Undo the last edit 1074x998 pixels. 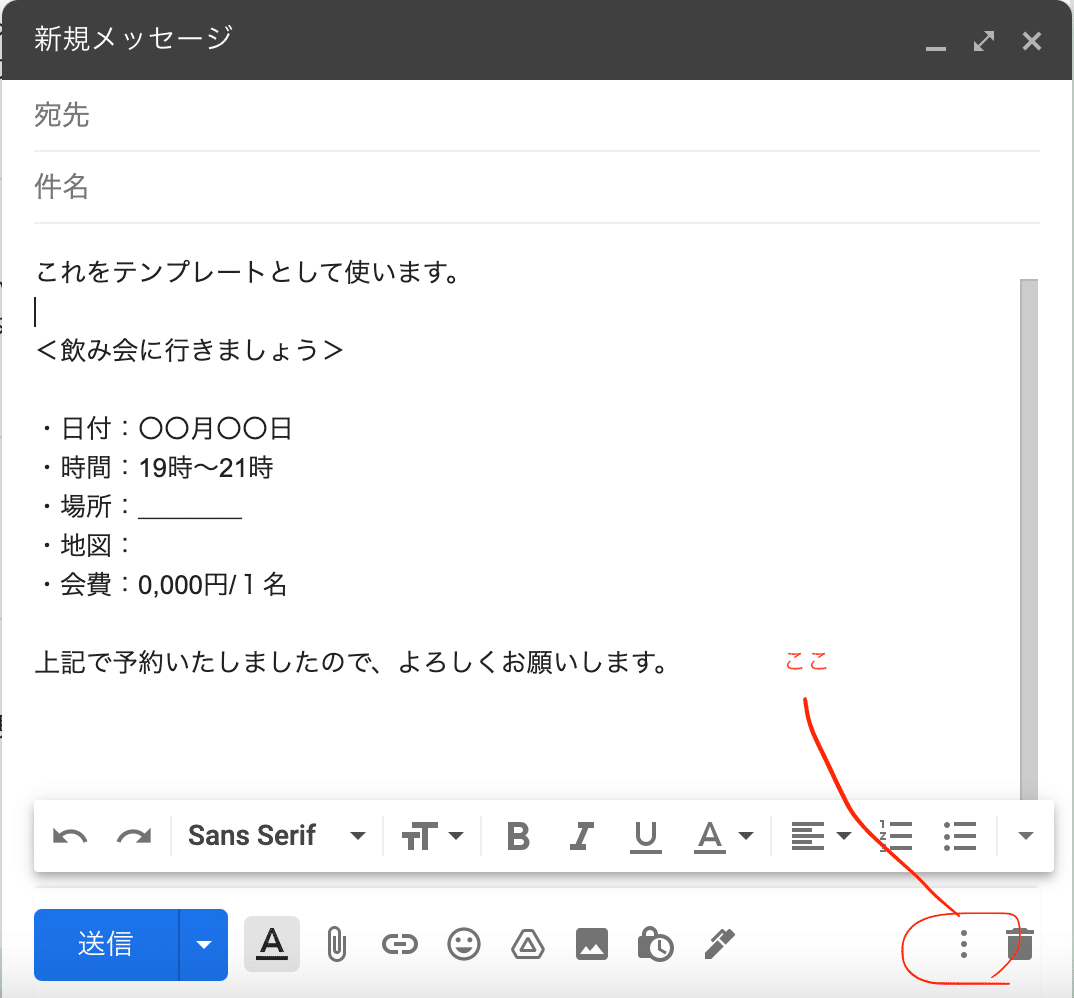click(70, 836)
